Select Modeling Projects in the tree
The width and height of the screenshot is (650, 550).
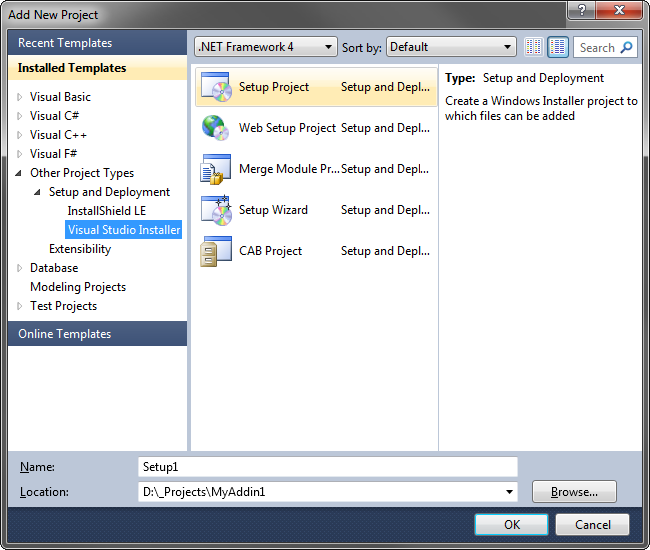click(x=78, y=287)
